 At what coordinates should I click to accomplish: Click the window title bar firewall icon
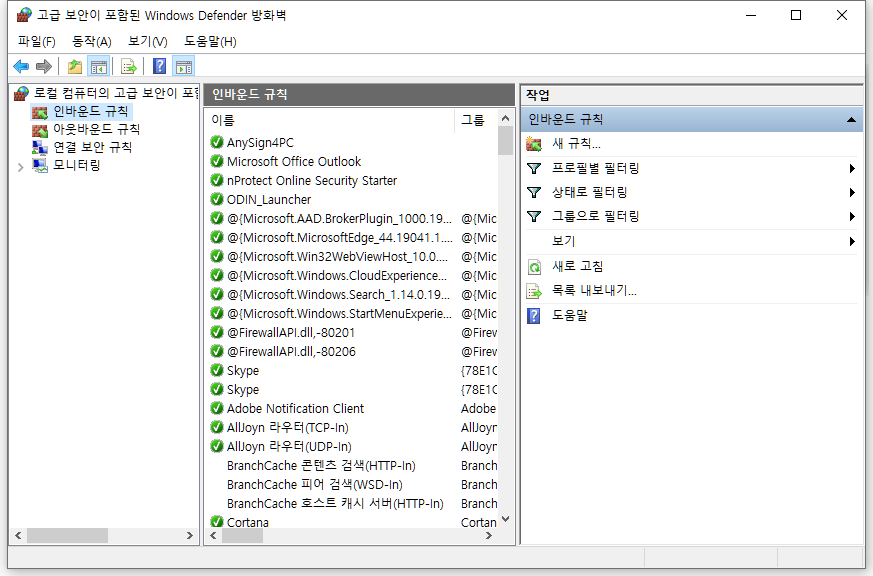point(24,15)
